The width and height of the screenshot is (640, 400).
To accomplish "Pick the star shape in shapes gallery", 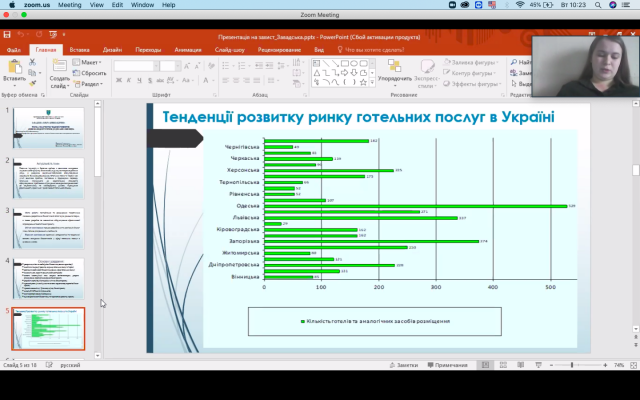I will (x=363, y=82).
